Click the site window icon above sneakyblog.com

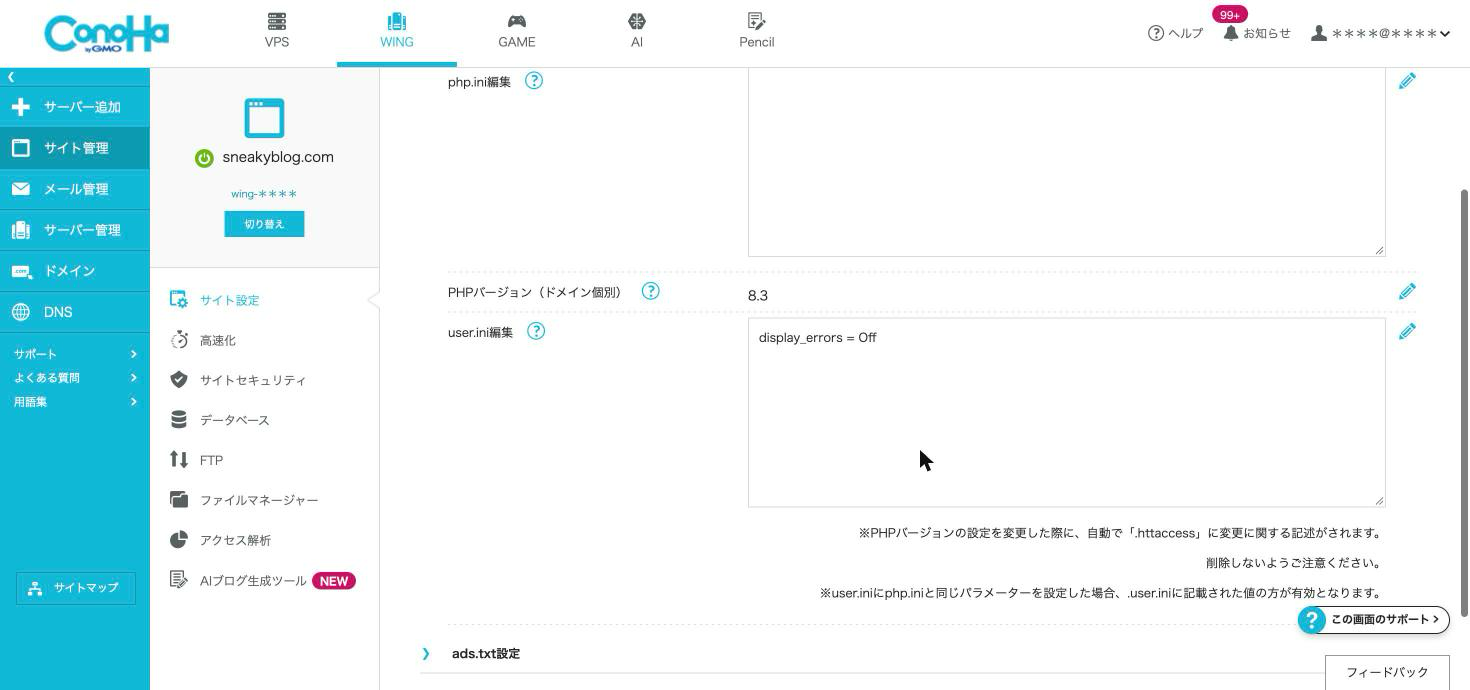coord(264,118)
